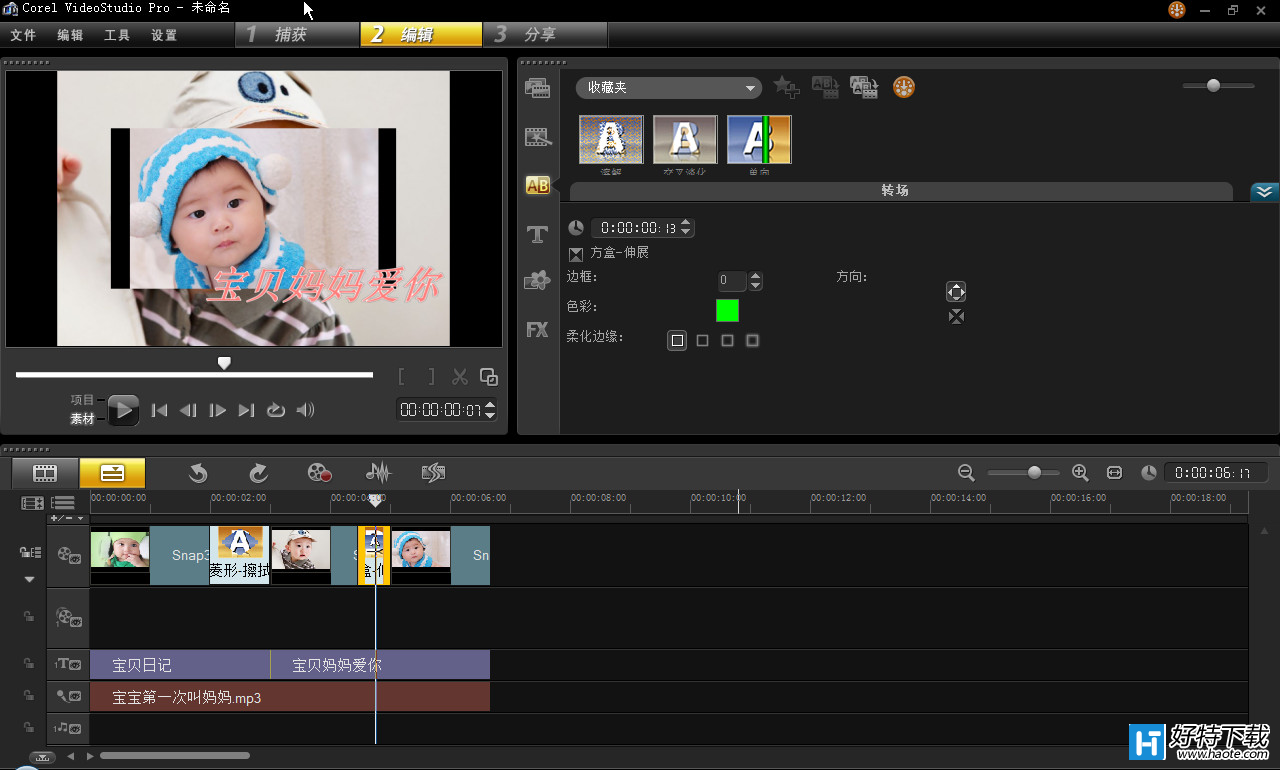Screen dimensions: 1280x770
Task: Open the 文件 menu
Action: [x=23, y=35]
